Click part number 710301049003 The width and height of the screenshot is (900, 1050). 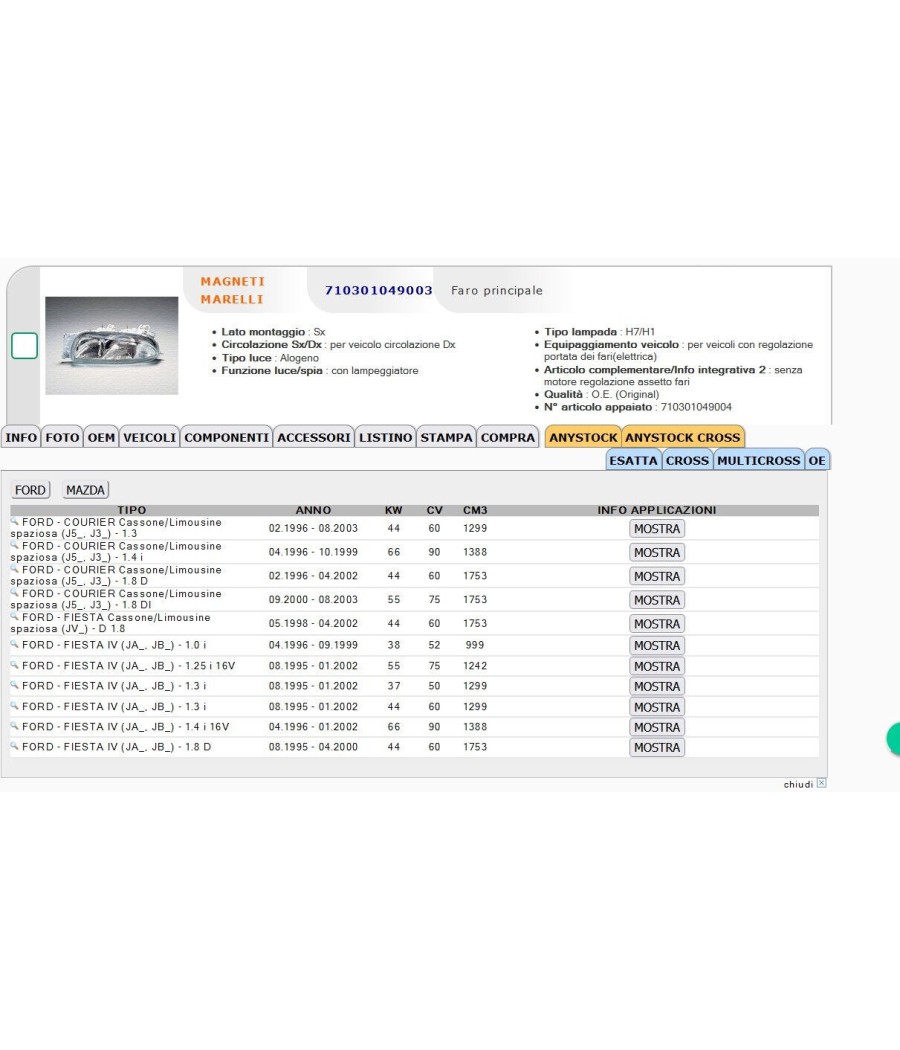point(378,291)
